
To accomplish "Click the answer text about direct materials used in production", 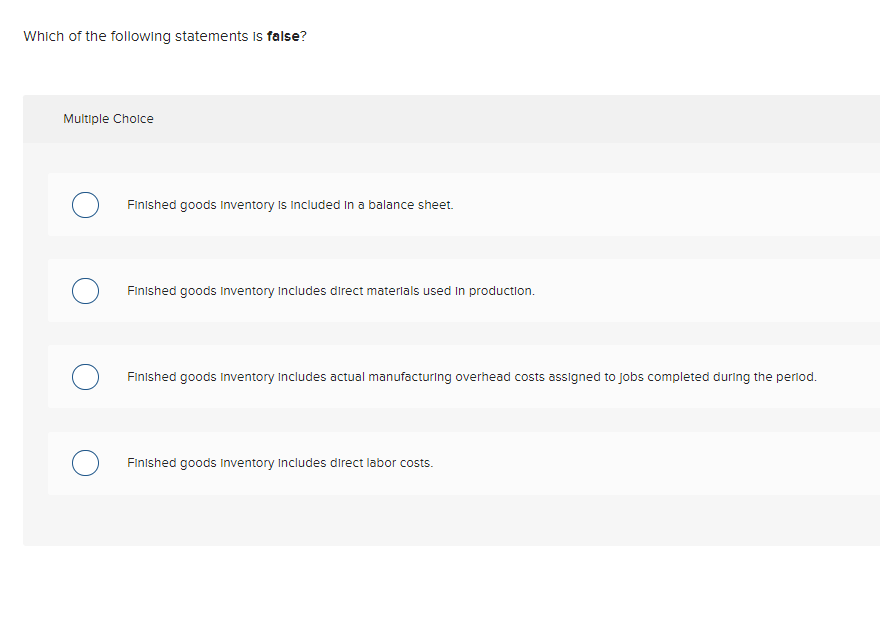I will click(330, 291).
